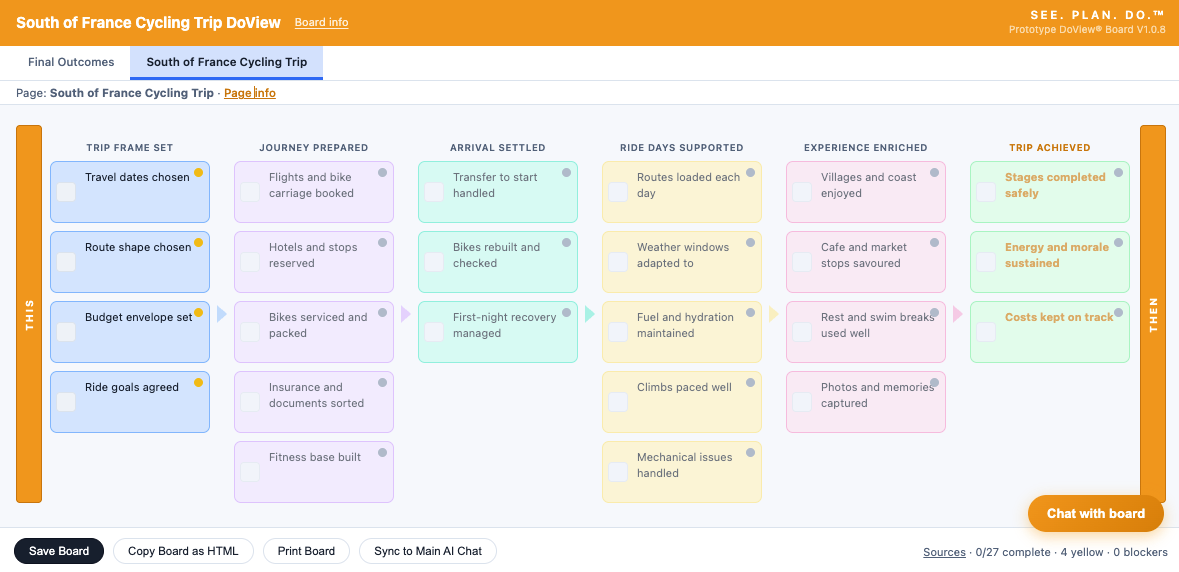The image size is (1179, 572).
Task: Click status dot on Photos and memories captured
Action: [x=935, y=382]
